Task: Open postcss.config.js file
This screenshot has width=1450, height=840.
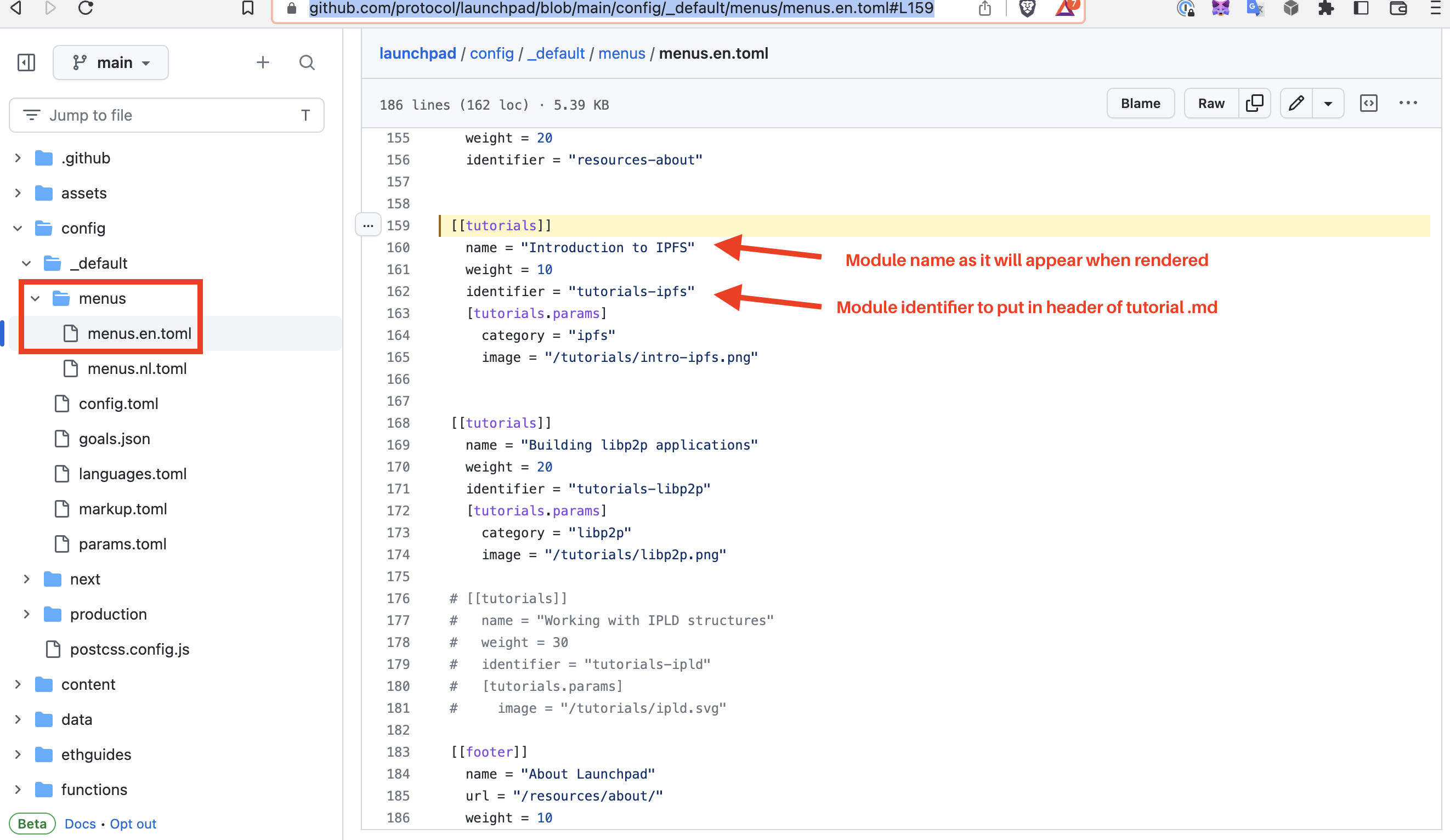Action: 129,650
